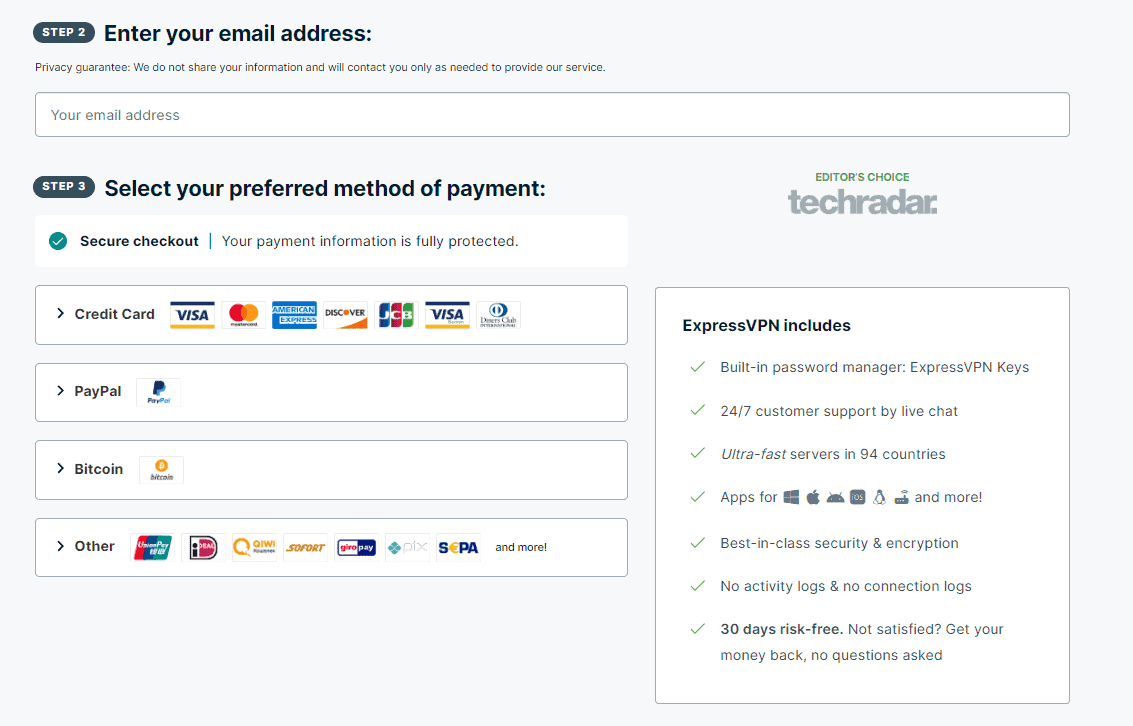1133x726 pixels.
Task: Click the PayPal logo icon
Action: 159,392
